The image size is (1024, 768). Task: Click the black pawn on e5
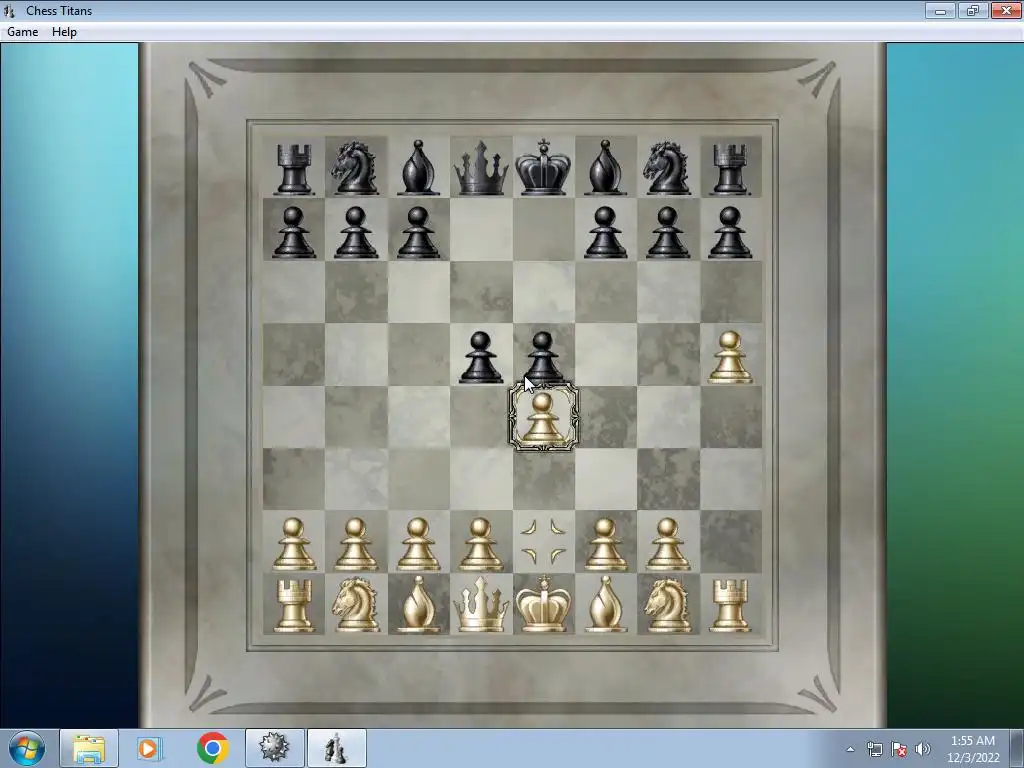click(543, 356)
